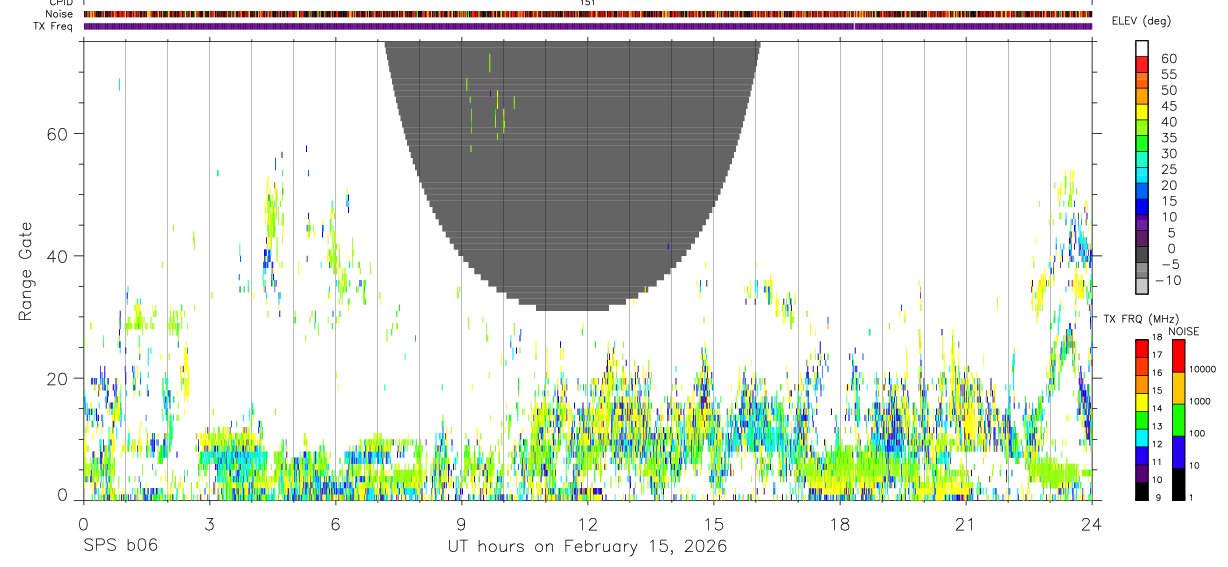Click the ELEV colorbar label '−10'
1228x567 pixels.
click(x=1168, y=280)
